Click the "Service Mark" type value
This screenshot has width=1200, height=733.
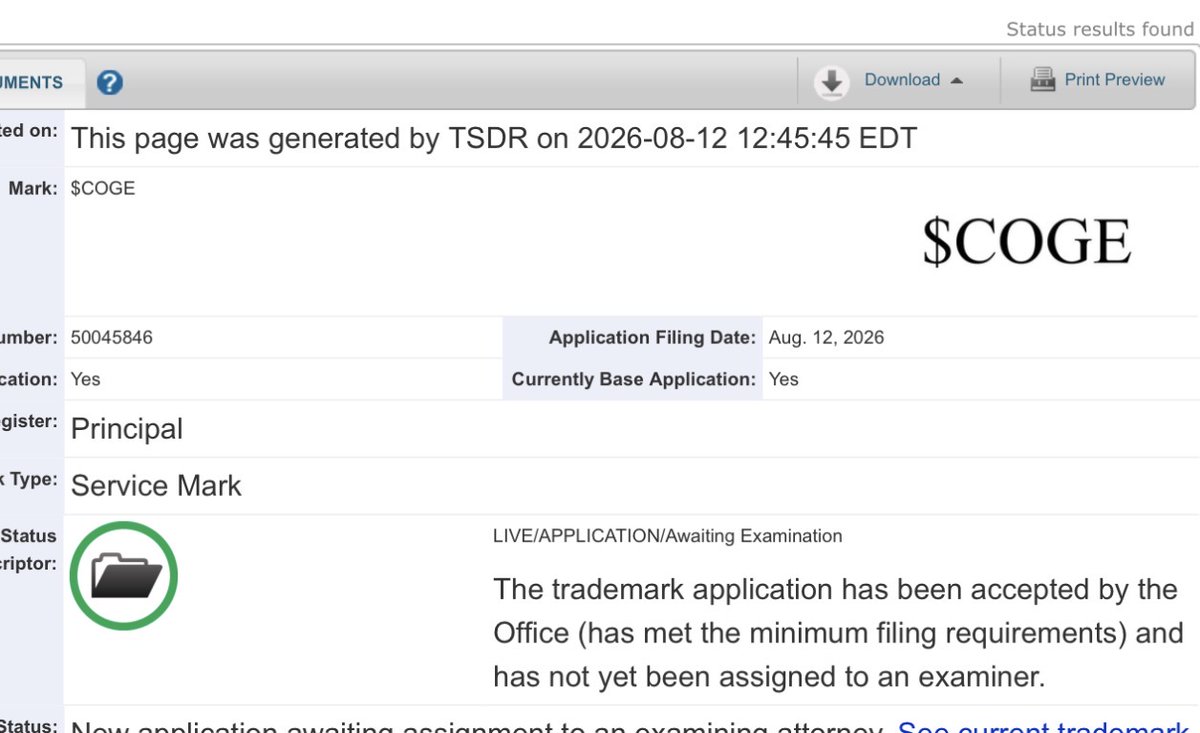pos(156,486)
